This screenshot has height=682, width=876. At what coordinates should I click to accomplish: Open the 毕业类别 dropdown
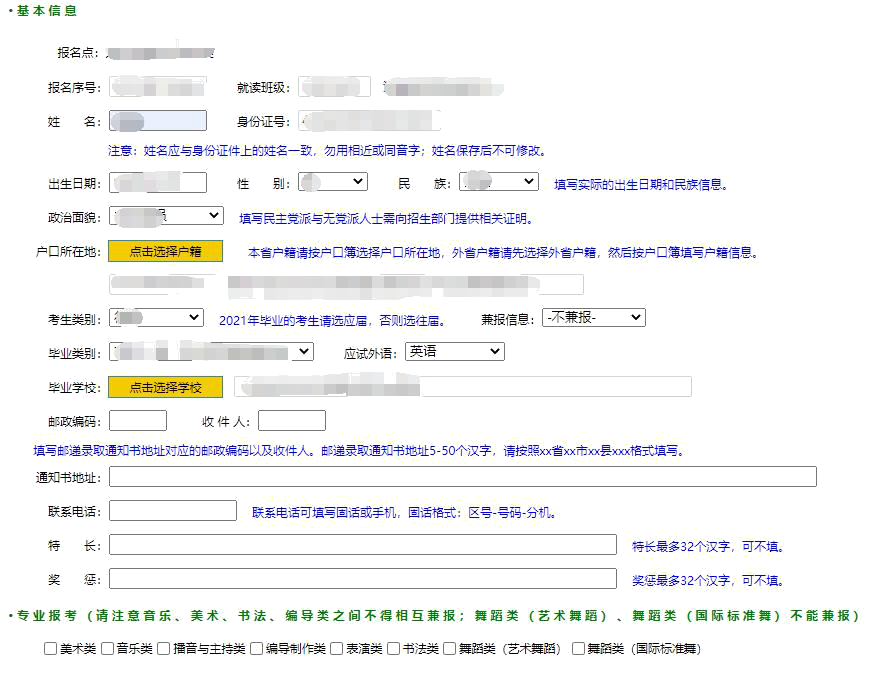tap(214, 351)
